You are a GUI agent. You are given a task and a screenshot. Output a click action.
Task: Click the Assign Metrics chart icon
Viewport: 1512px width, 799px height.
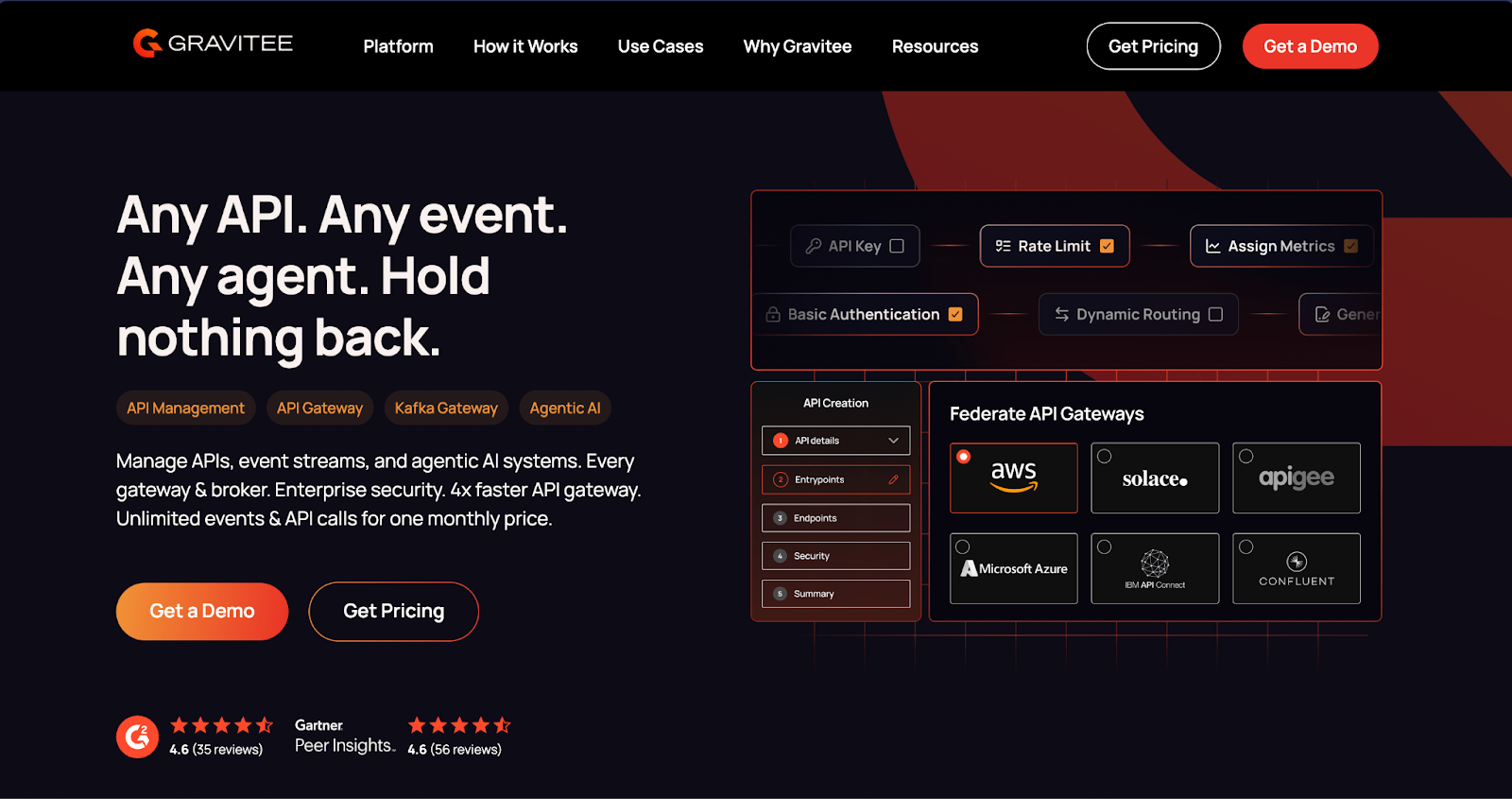[x=1212, y=246]
